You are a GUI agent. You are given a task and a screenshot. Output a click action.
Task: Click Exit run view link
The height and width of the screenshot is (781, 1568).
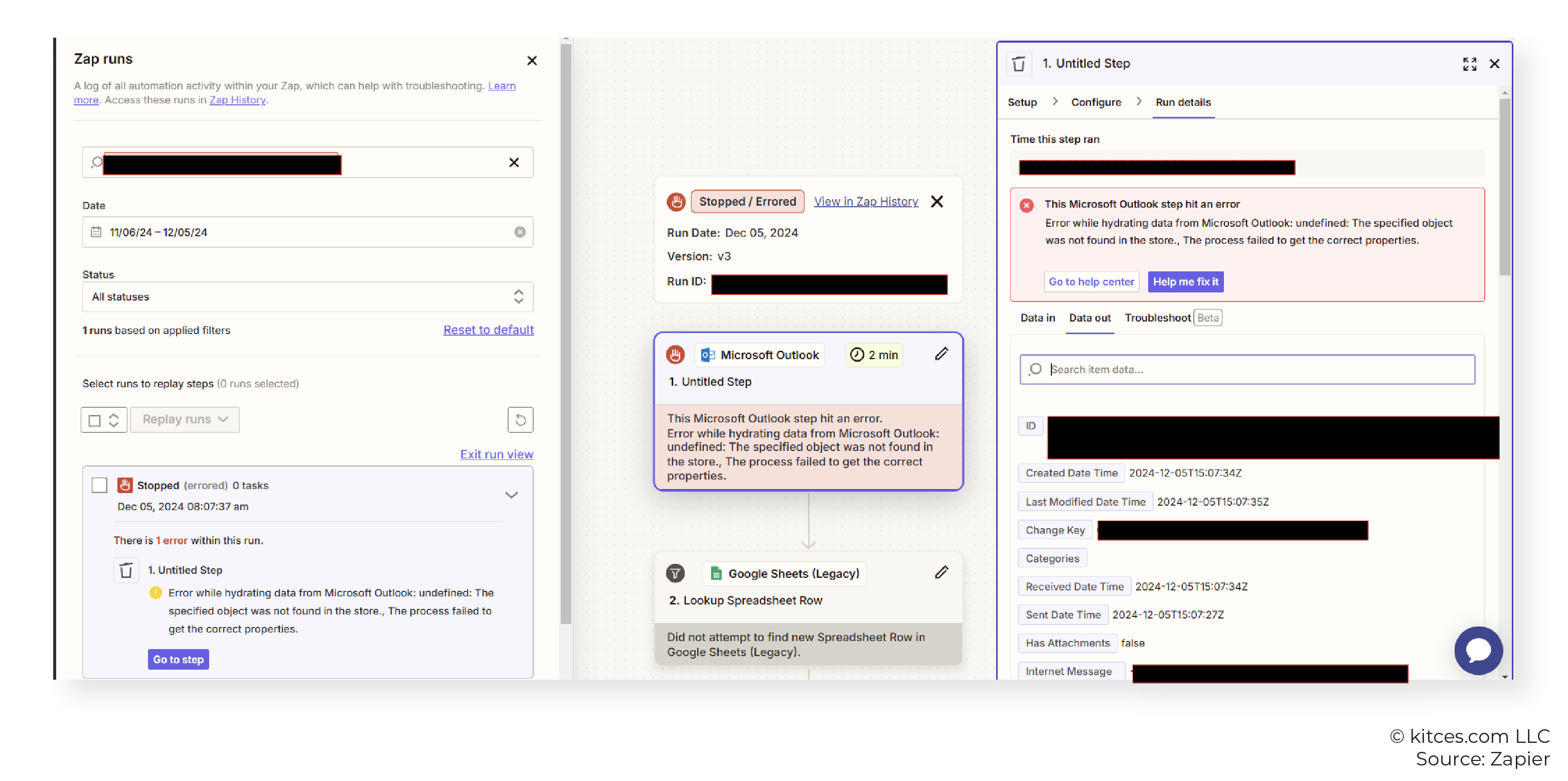(496, 454)
